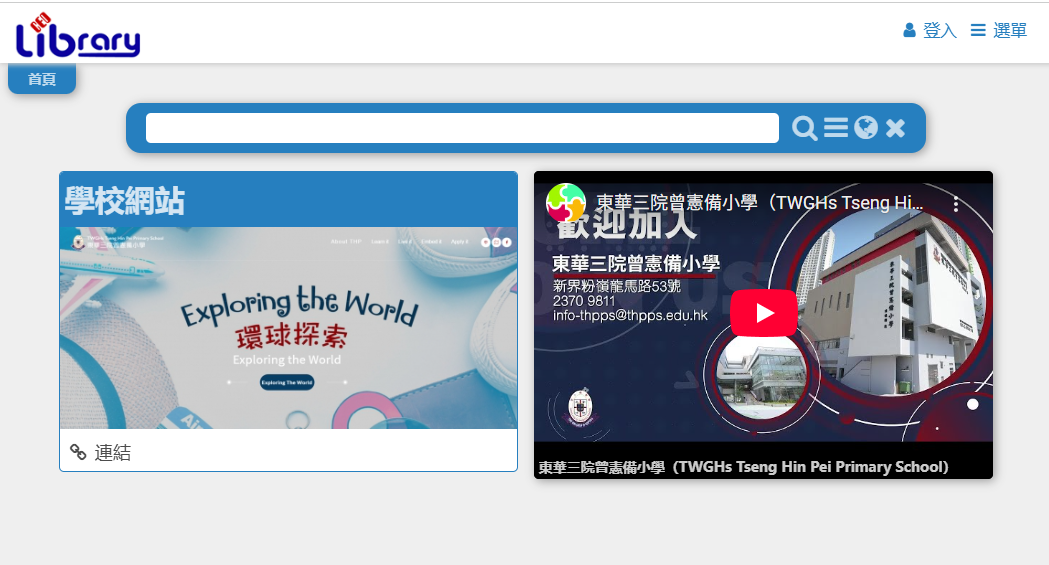Click the user icon beside 登入
The height and width of the screenshot is (565, 1049).
(909, 30)
